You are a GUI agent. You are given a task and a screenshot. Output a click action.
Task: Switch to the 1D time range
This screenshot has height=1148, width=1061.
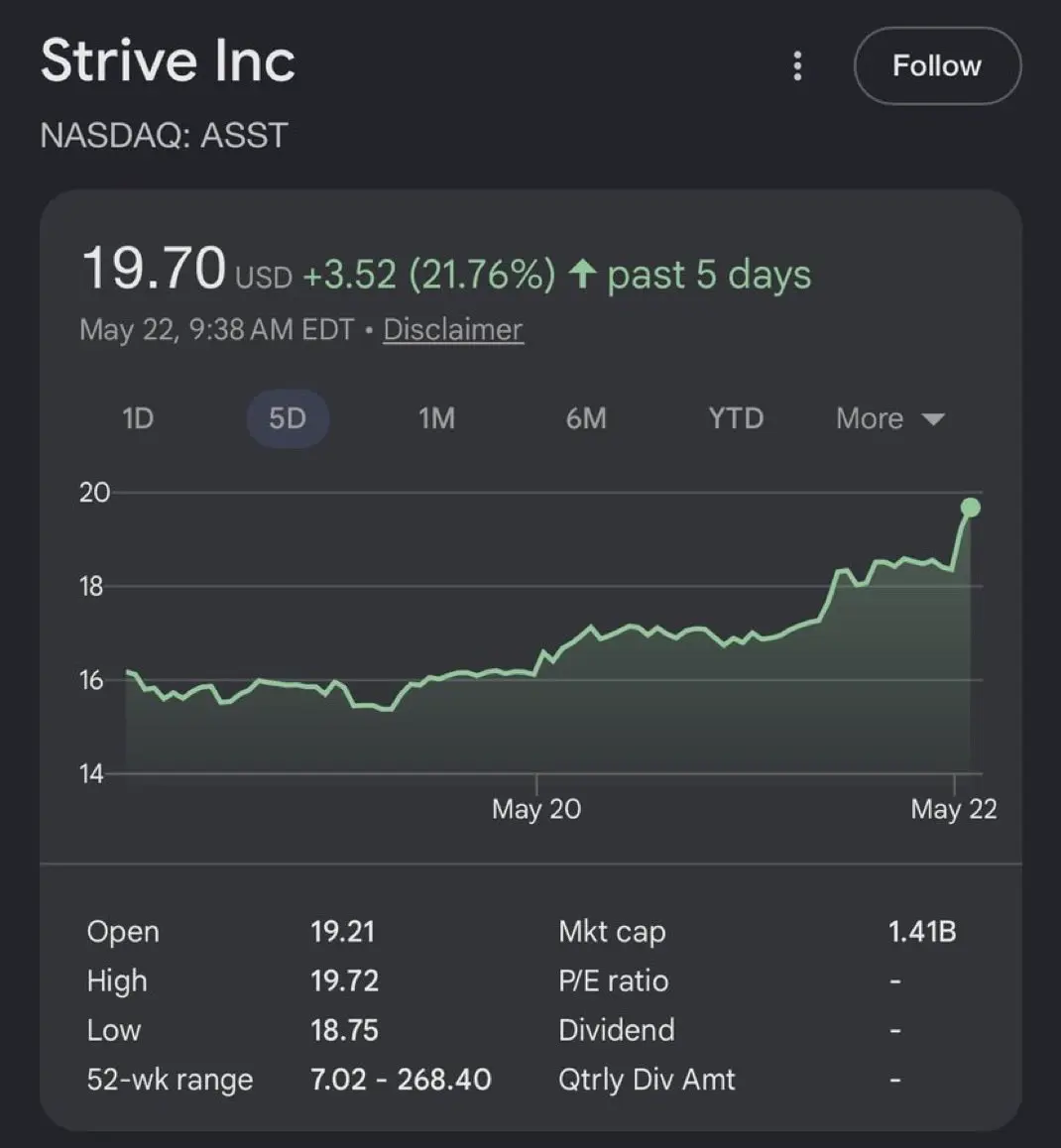(138, 418)
